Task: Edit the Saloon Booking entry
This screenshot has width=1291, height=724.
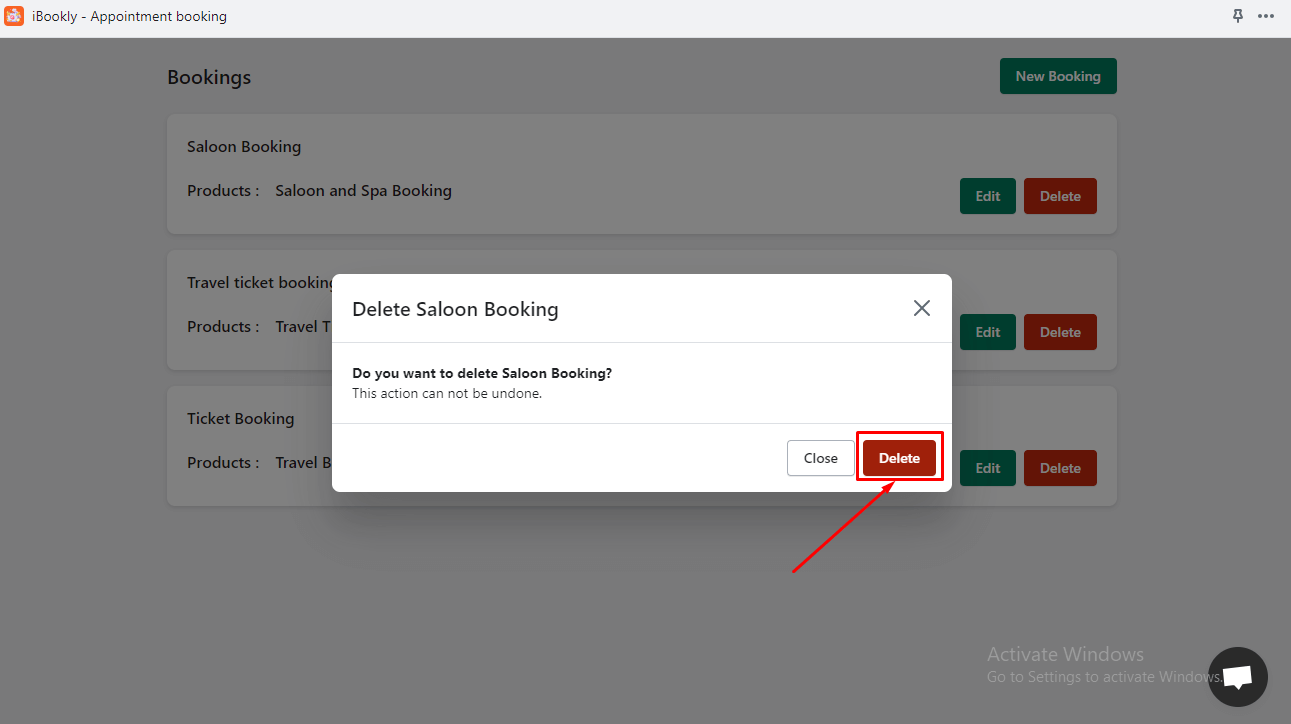Action: [987, 196]
